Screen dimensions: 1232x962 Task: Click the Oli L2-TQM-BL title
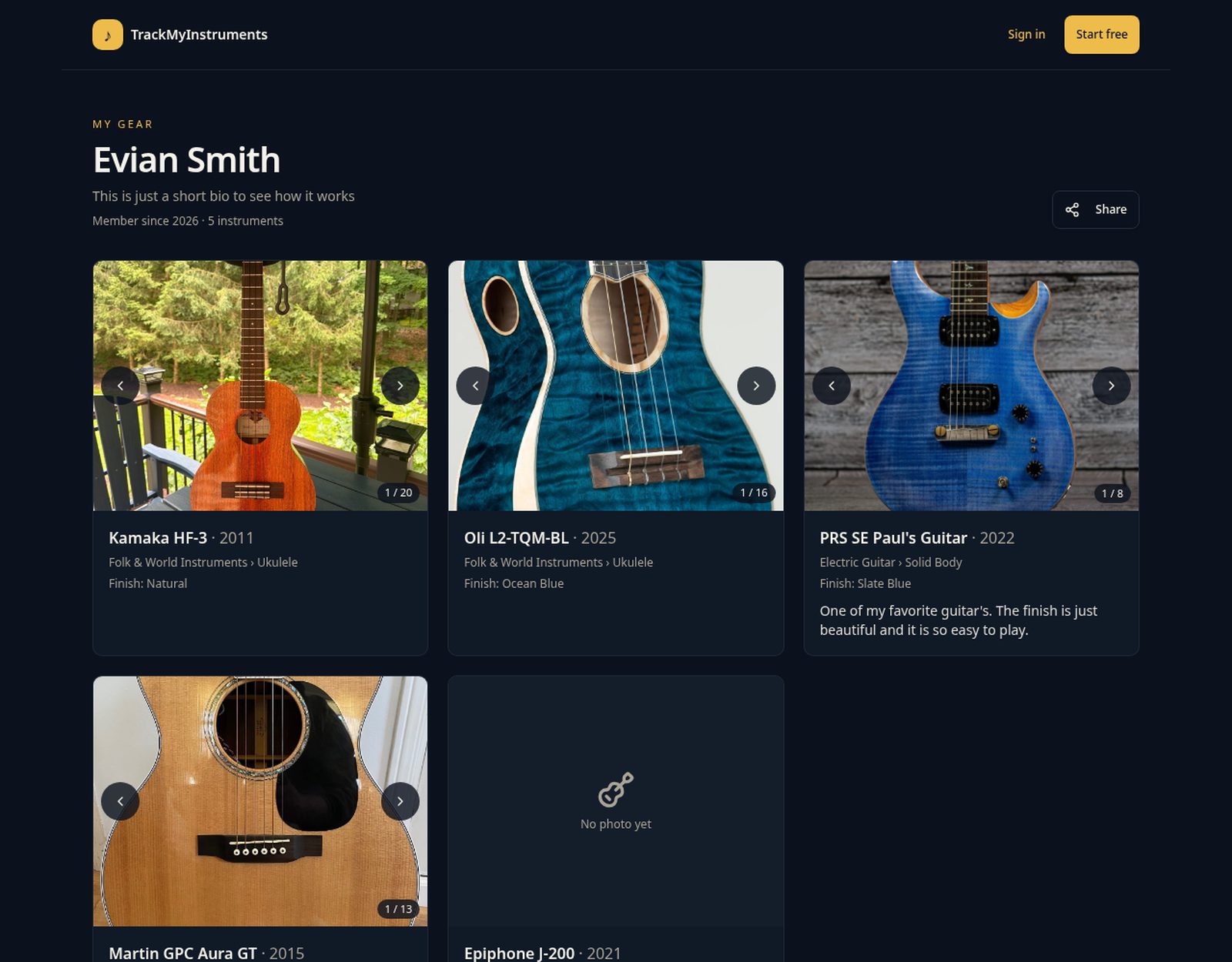point(517,538)
